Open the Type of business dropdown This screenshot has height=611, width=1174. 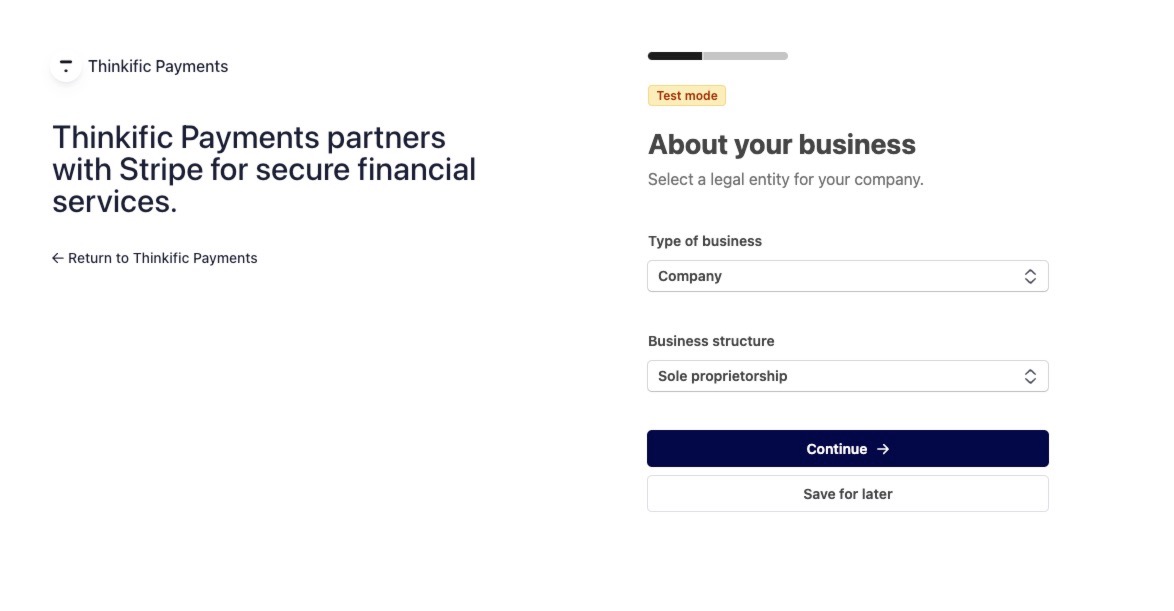848,276
